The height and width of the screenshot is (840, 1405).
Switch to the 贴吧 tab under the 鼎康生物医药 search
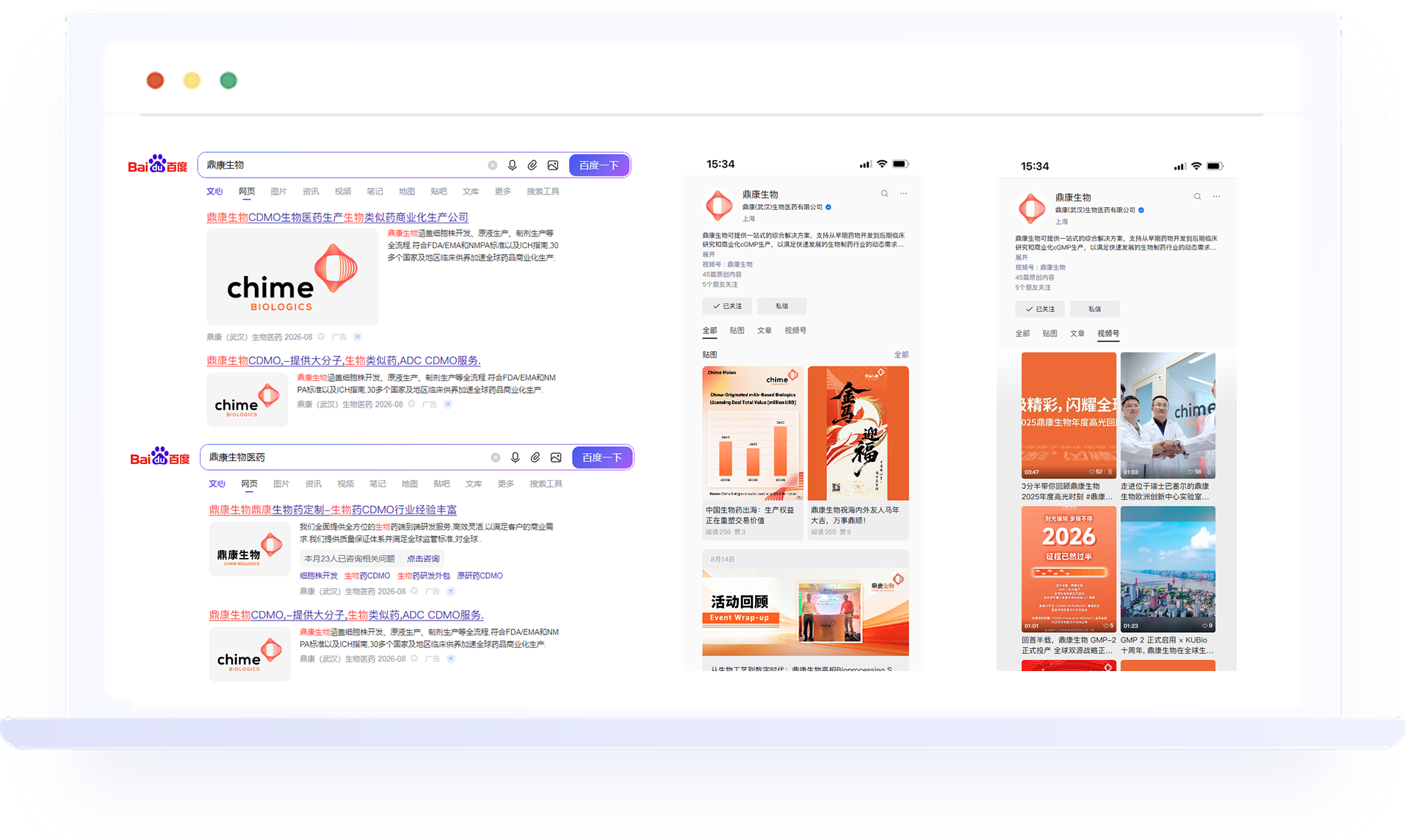(x=441, y=484)
